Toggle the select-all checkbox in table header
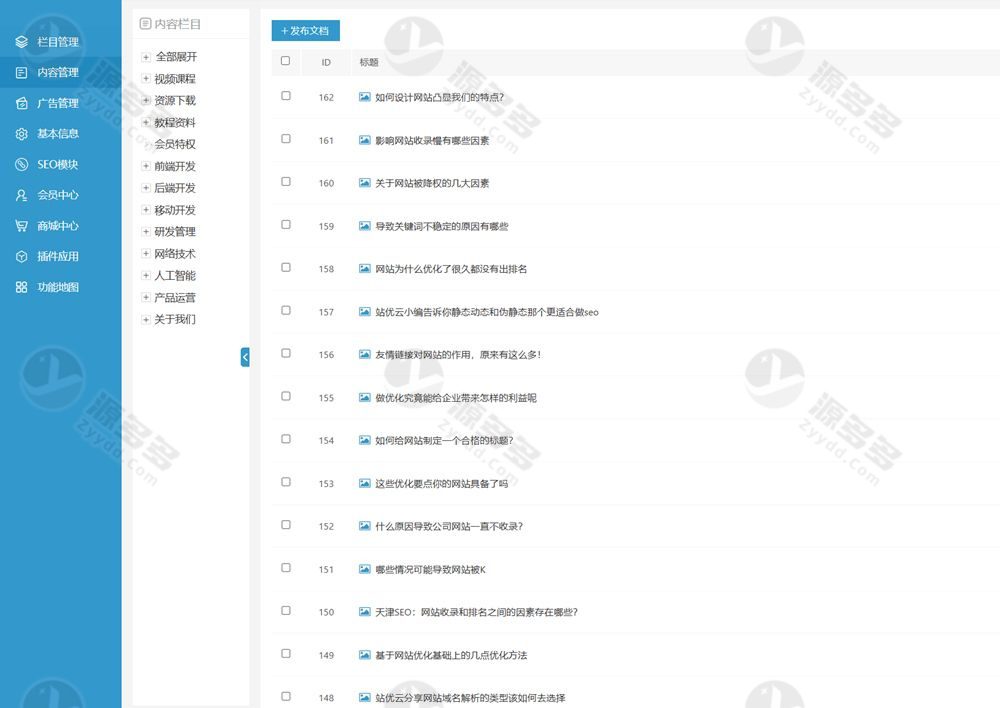 (286, 61)
